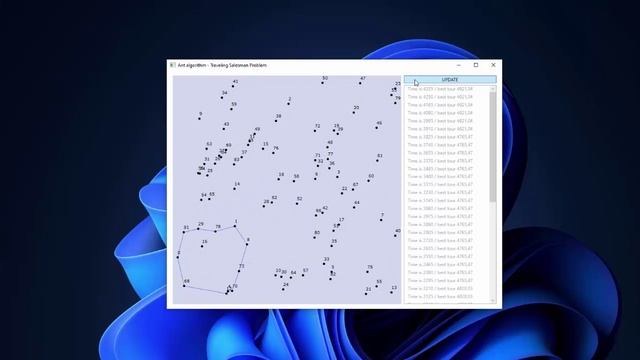Viewport: 640px width, 360px height.
Task: Select city point 76 on the map
Action: (x=273, y=153)
